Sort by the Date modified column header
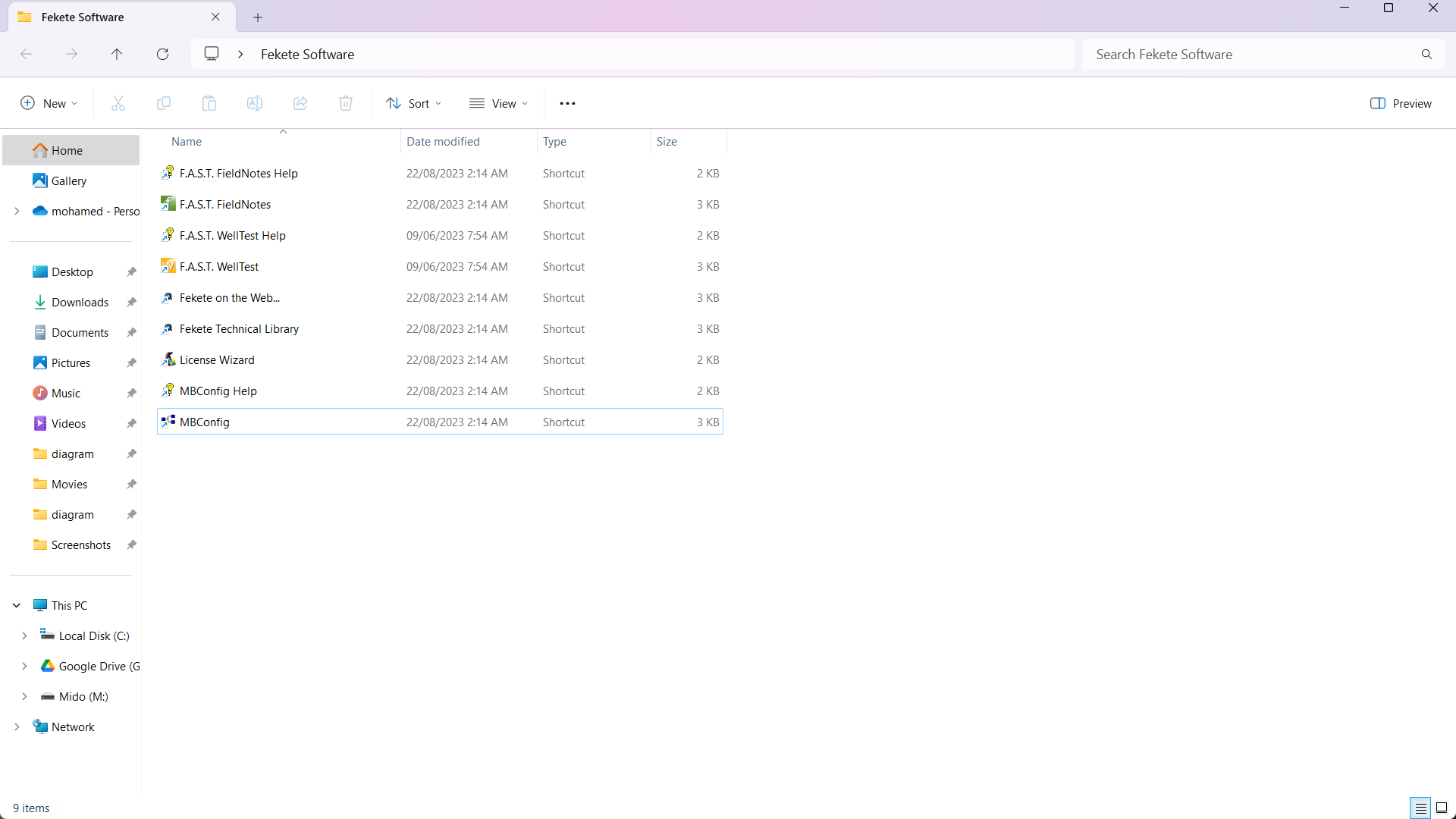This screenshot has width=1456, height=819. (443, 142)
